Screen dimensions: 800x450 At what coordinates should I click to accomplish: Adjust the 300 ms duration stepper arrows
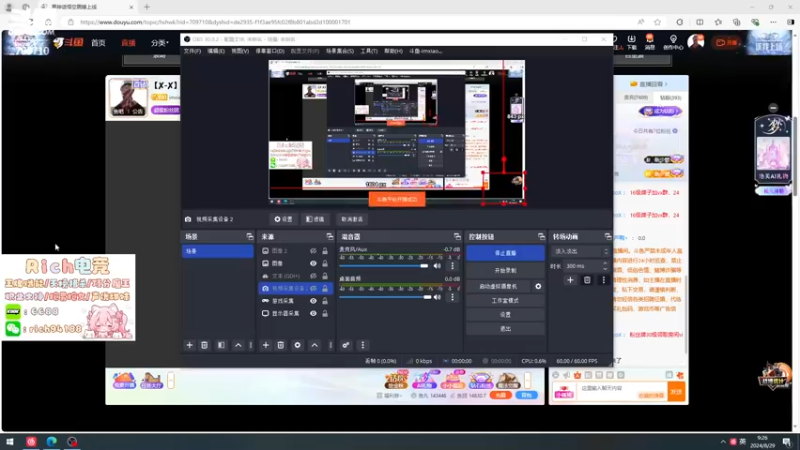pyautogui.click(x=605, y=266)
